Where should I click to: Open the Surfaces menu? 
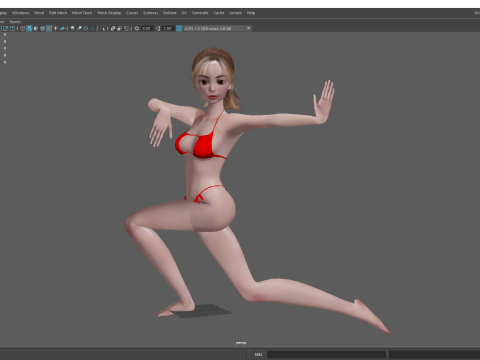tap(151, 13)
